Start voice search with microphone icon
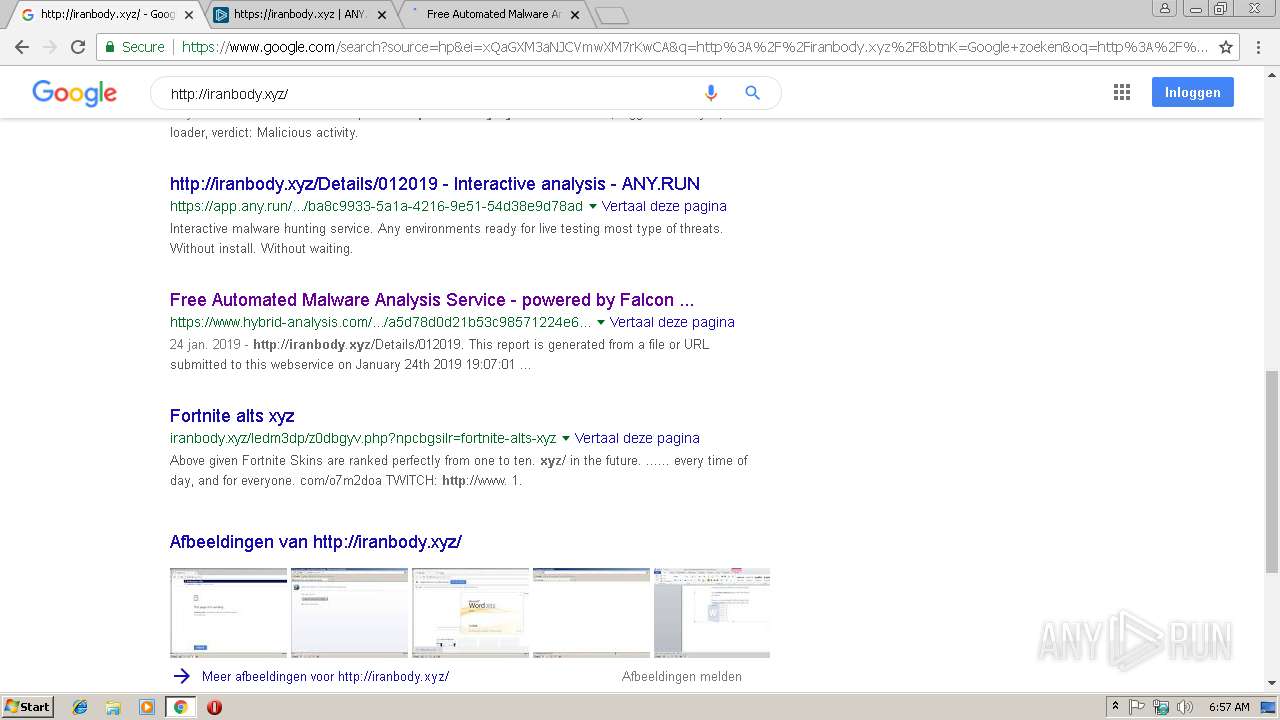The width and height of the screenshot is (1280, 720). [x=711, y=93]
